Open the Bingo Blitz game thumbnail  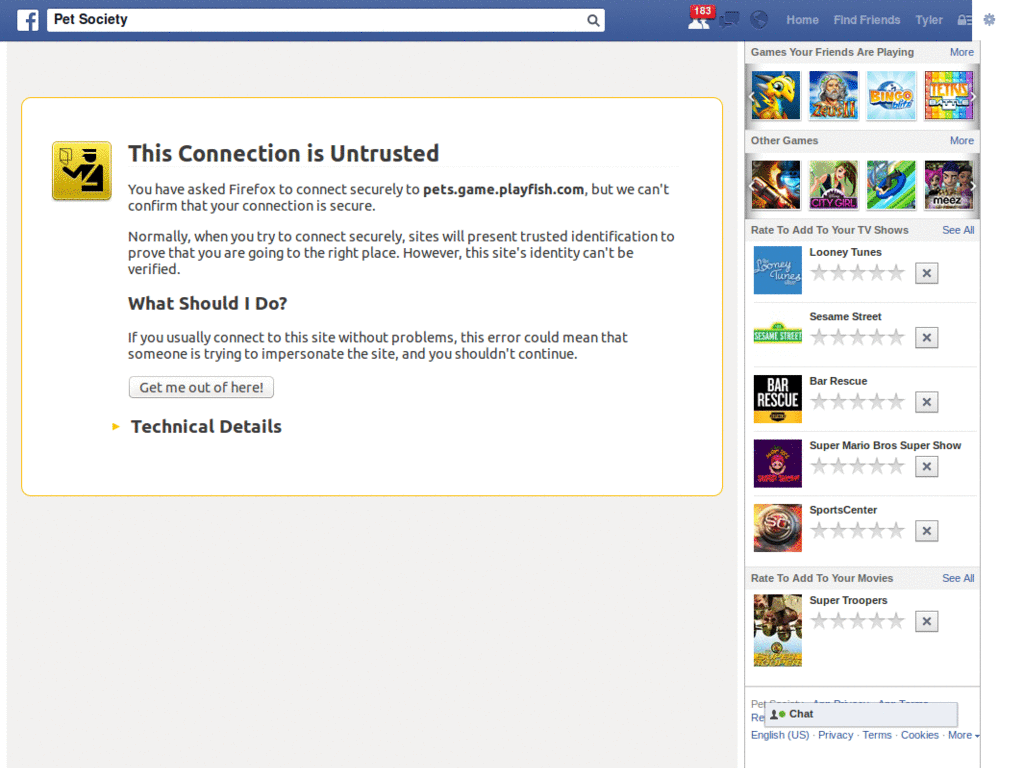point(891,95)
